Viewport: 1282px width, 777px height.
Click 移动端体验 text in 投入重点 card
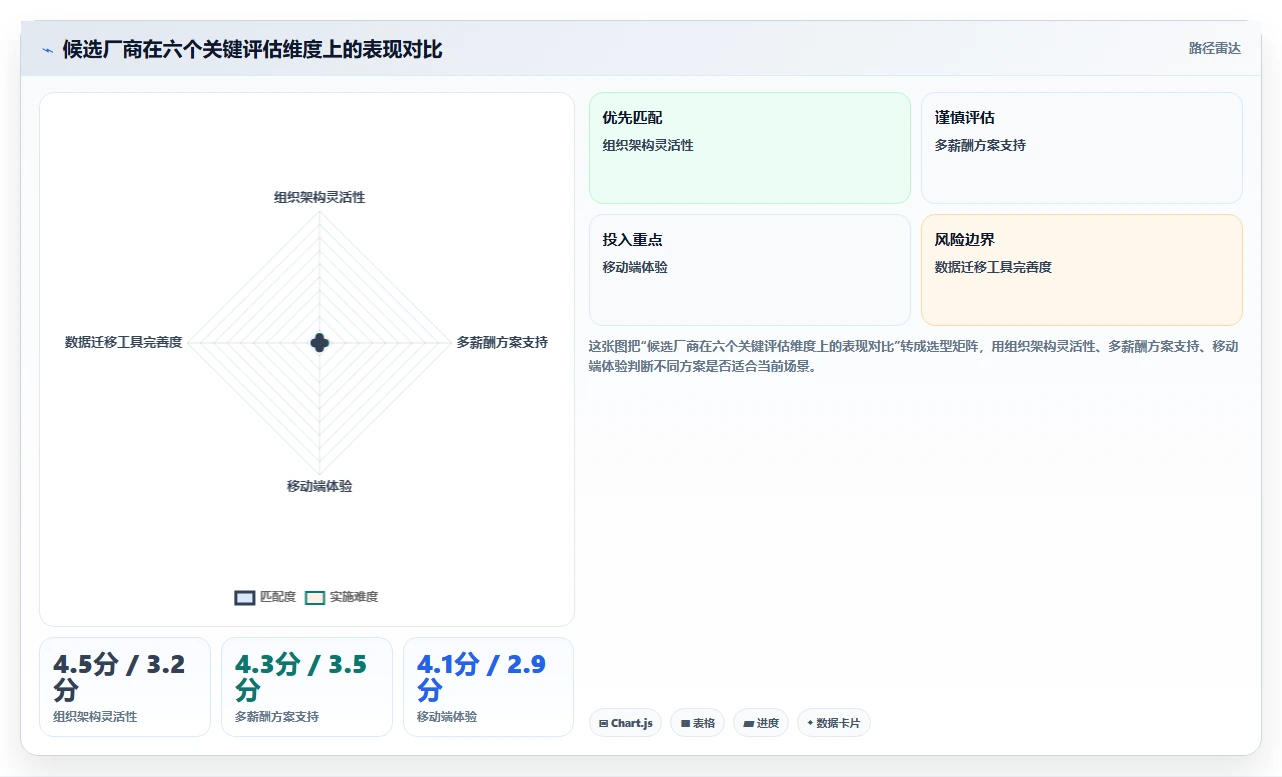[635, 267]
